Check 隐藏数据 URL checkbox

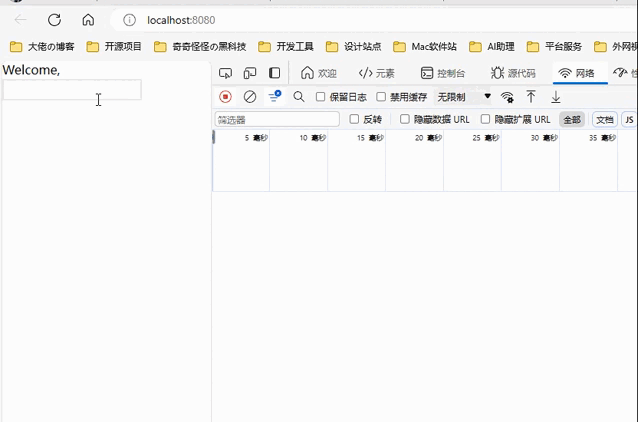pyautogui.click(x=404, y=119)
